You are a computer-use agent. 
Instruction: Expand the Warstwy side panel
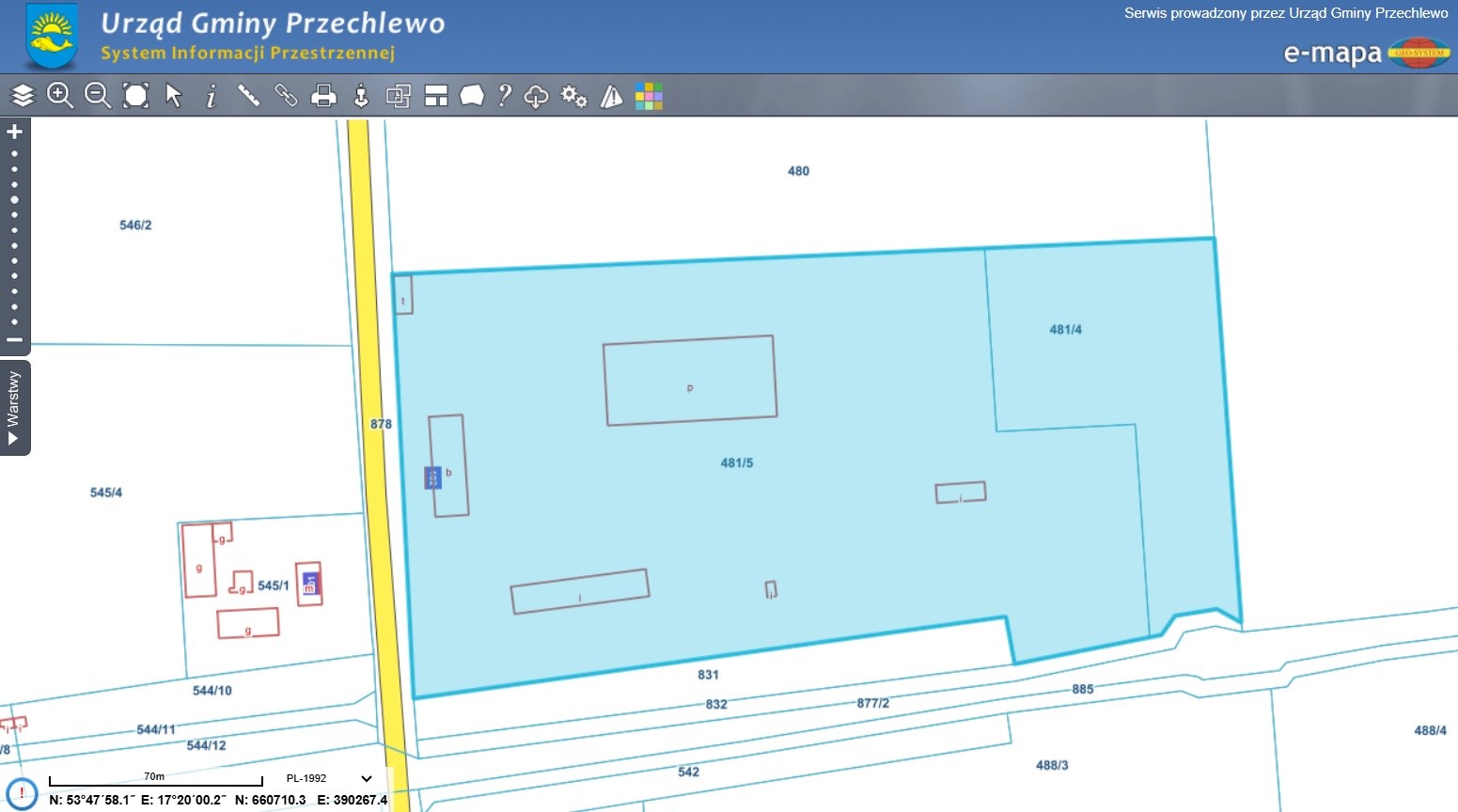click(14, 408)
